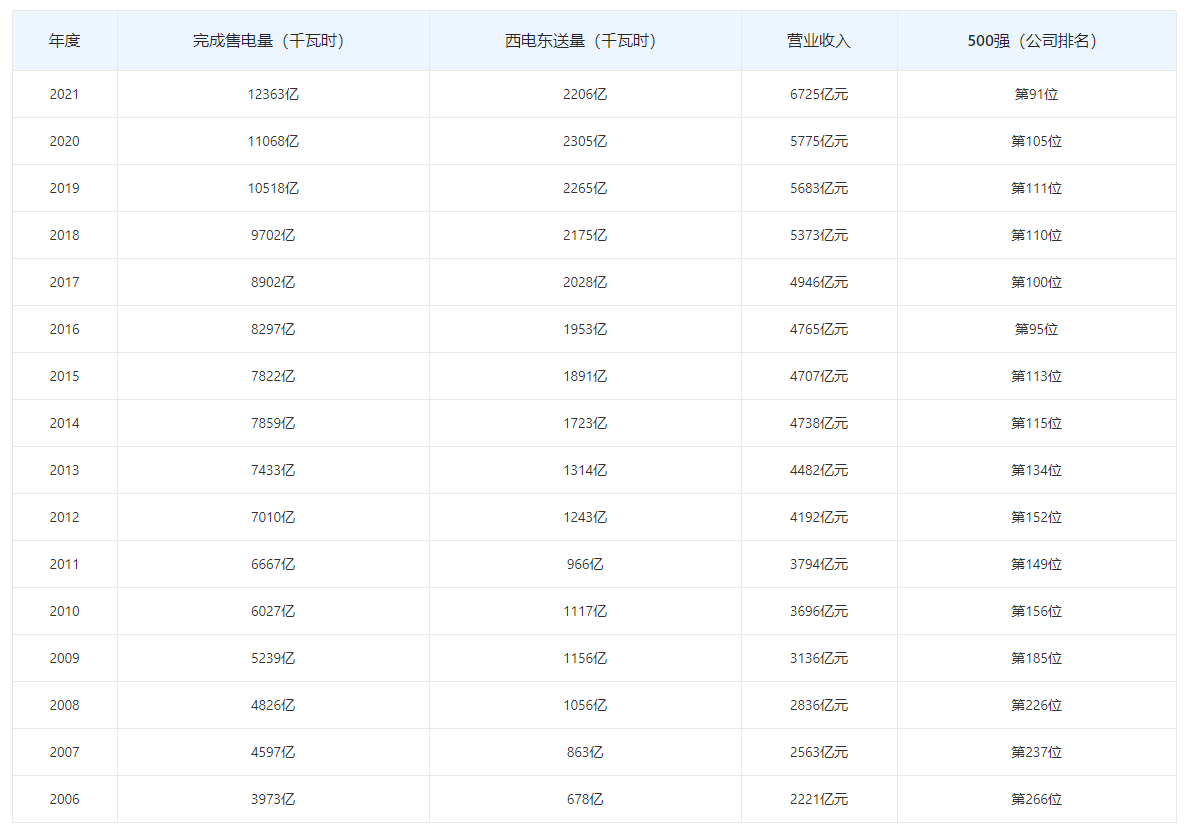Select the ranking cell 第95位
The height and width of the screenshot is (832, 1191).
click(x=1037, y=330)
